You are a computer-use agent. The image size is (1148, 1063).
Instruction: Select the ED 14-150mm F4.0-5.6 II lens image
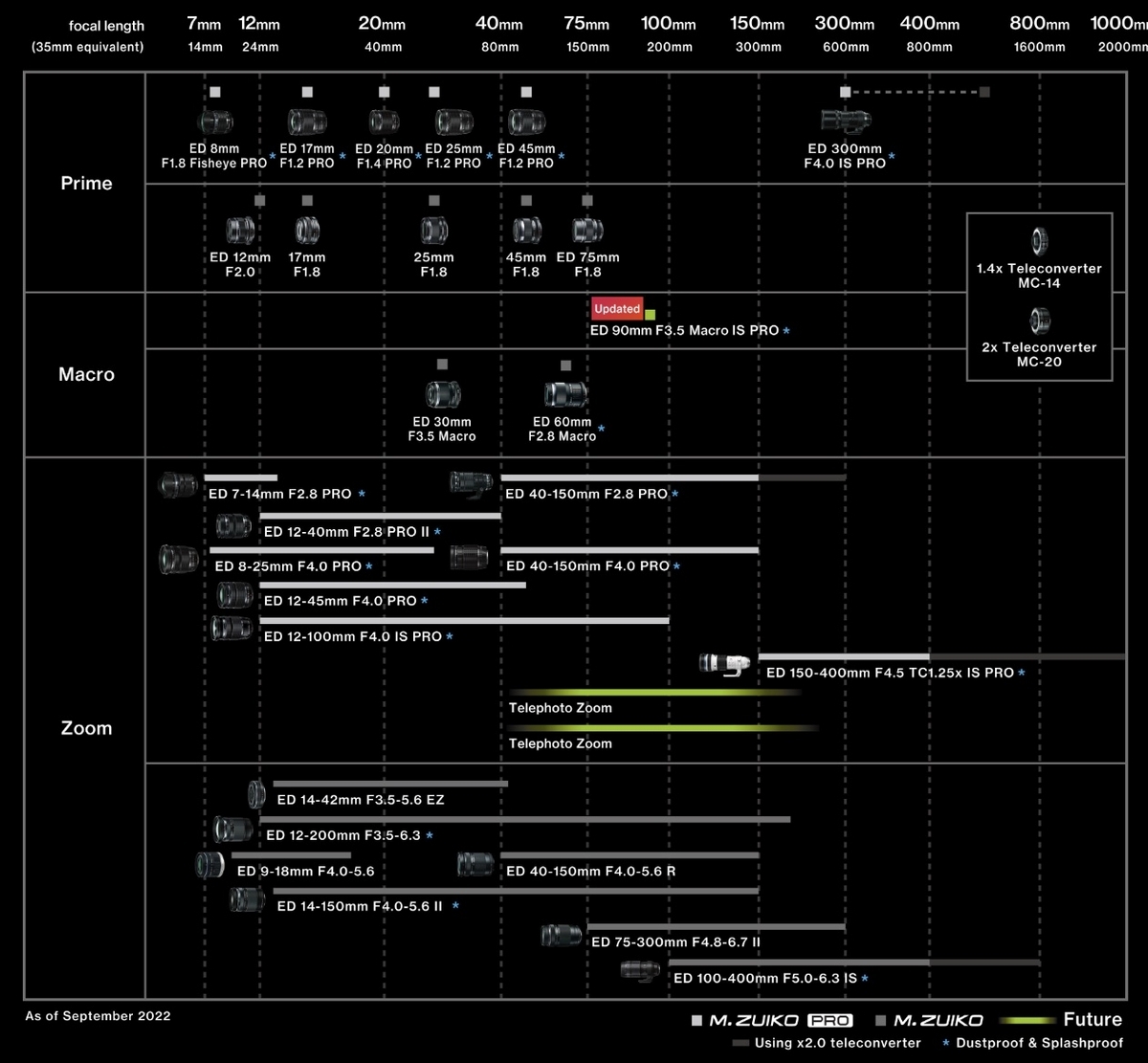click(x=247, y=899)
